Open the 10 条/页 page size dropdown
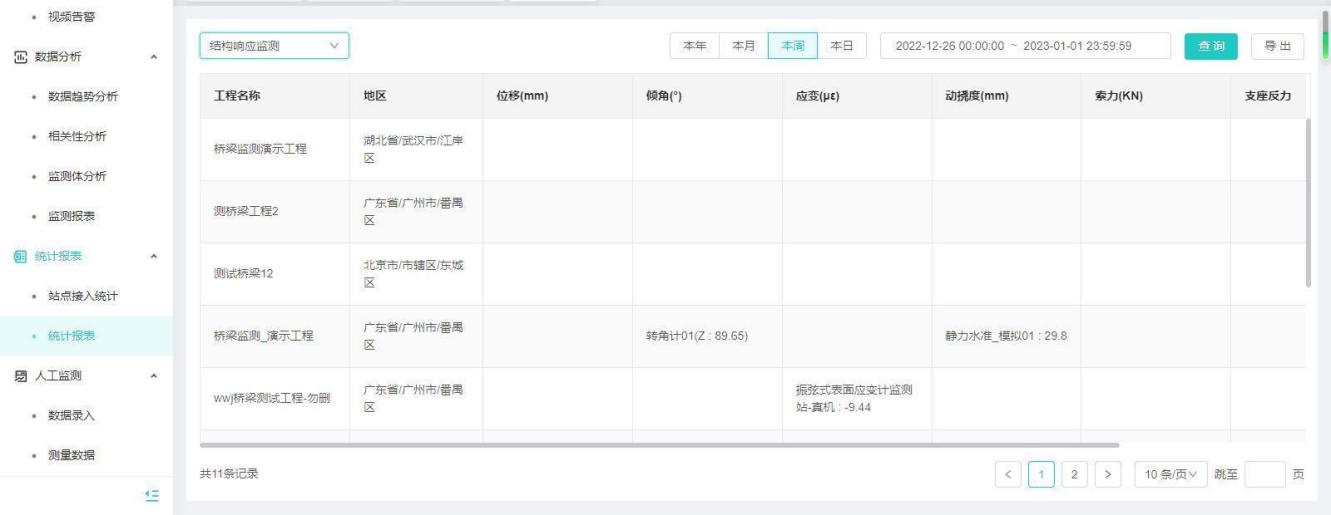 pyautogui.click(x=1170, y=473)
